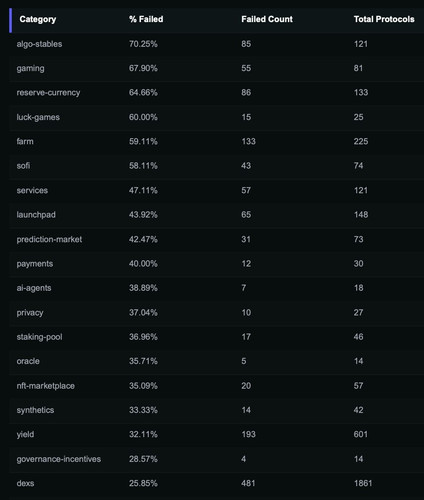
Task: Click the Failed Count column header
Action: 267,19
